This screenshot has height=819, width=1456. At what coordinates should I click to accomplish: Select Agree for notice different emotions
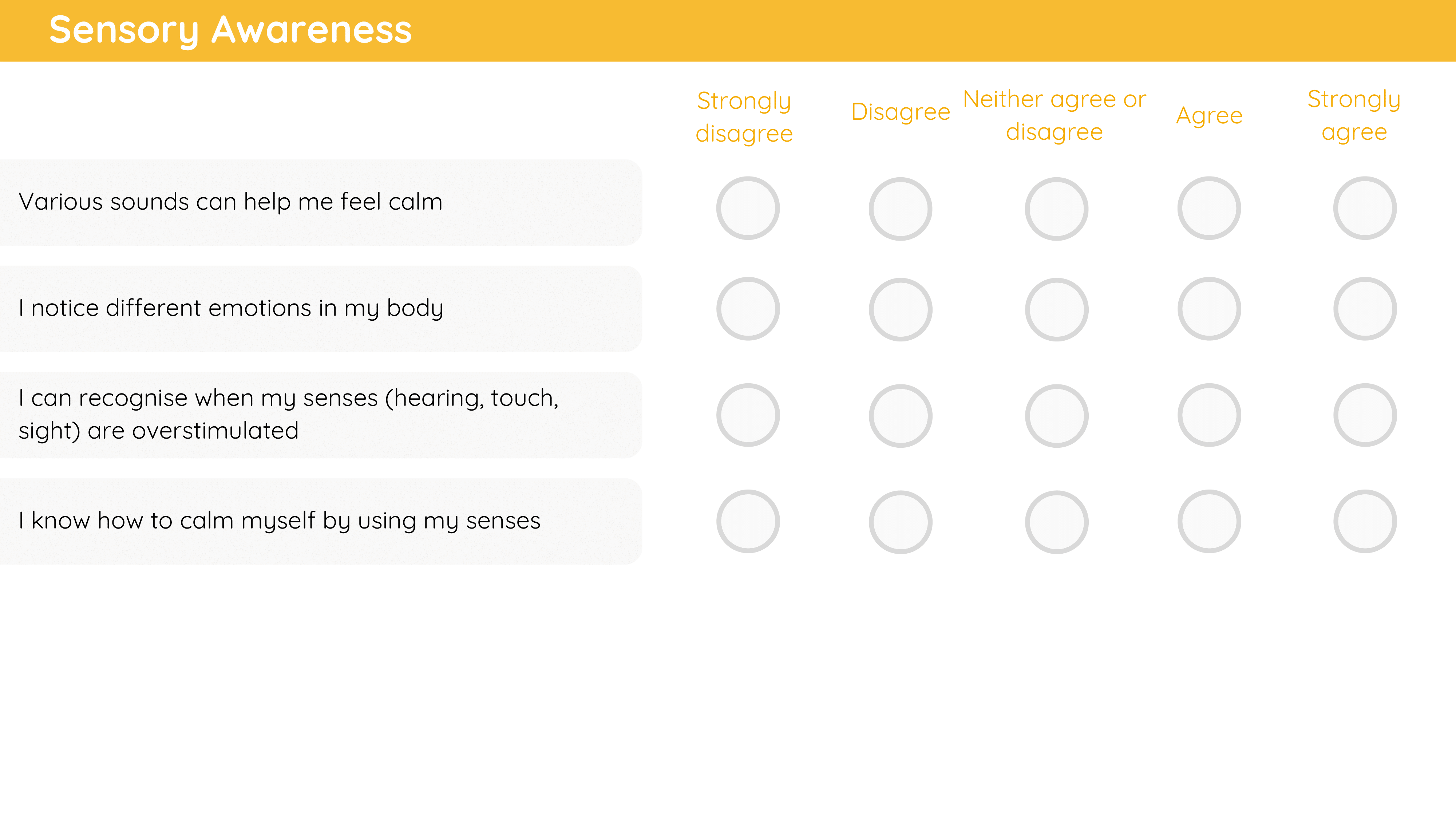click(1209, 309)
